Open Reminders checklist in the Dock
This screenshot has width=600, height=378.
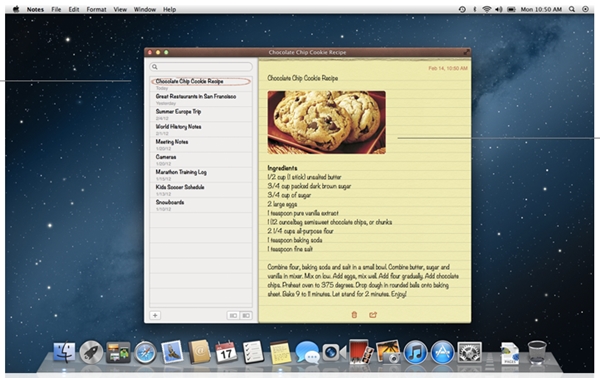pyautogui.click(x=253, y=352)
